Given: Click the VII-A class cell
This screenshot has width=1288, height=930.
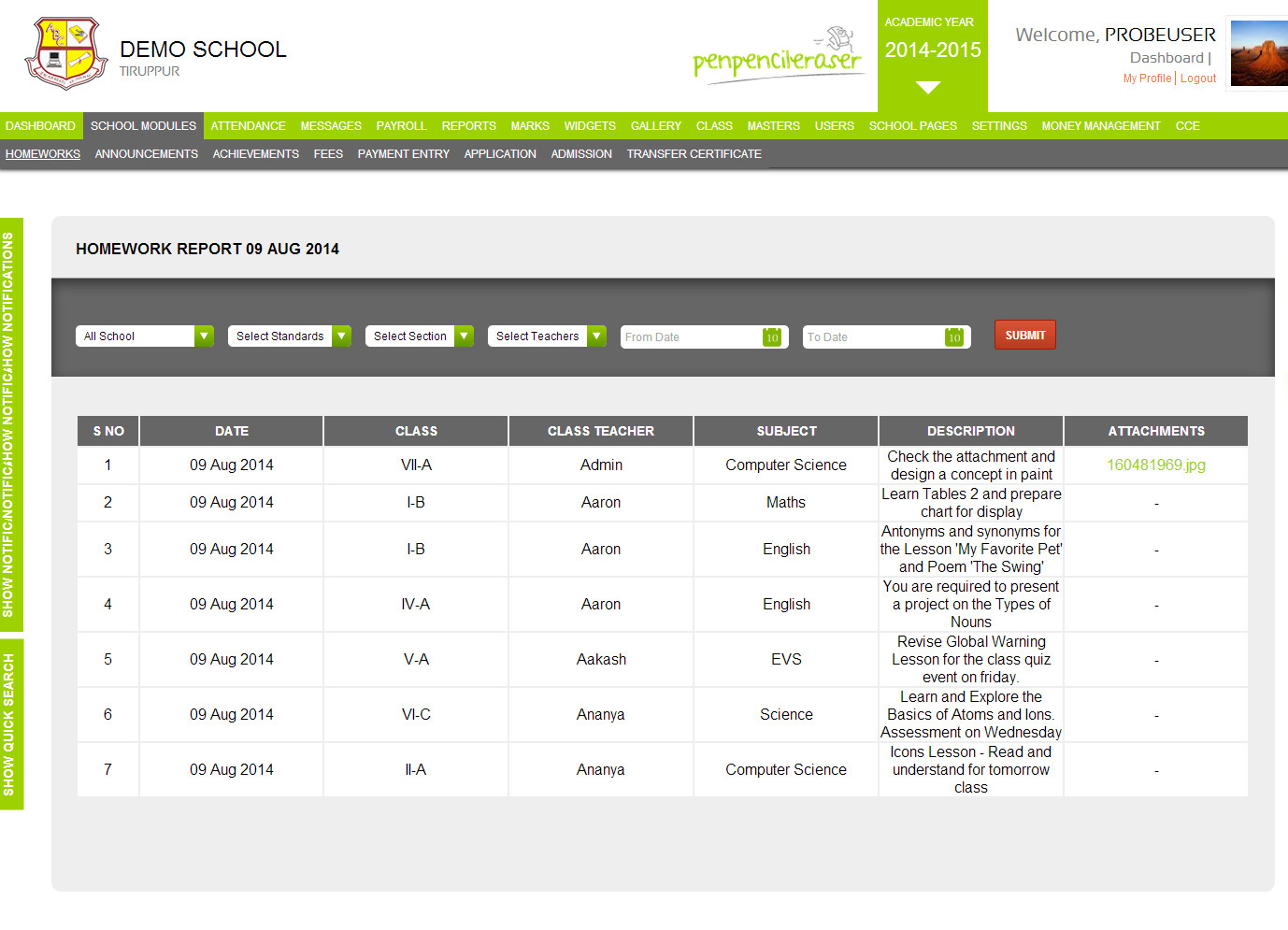Looking at the screenshot, I should (x=416, y=465).
